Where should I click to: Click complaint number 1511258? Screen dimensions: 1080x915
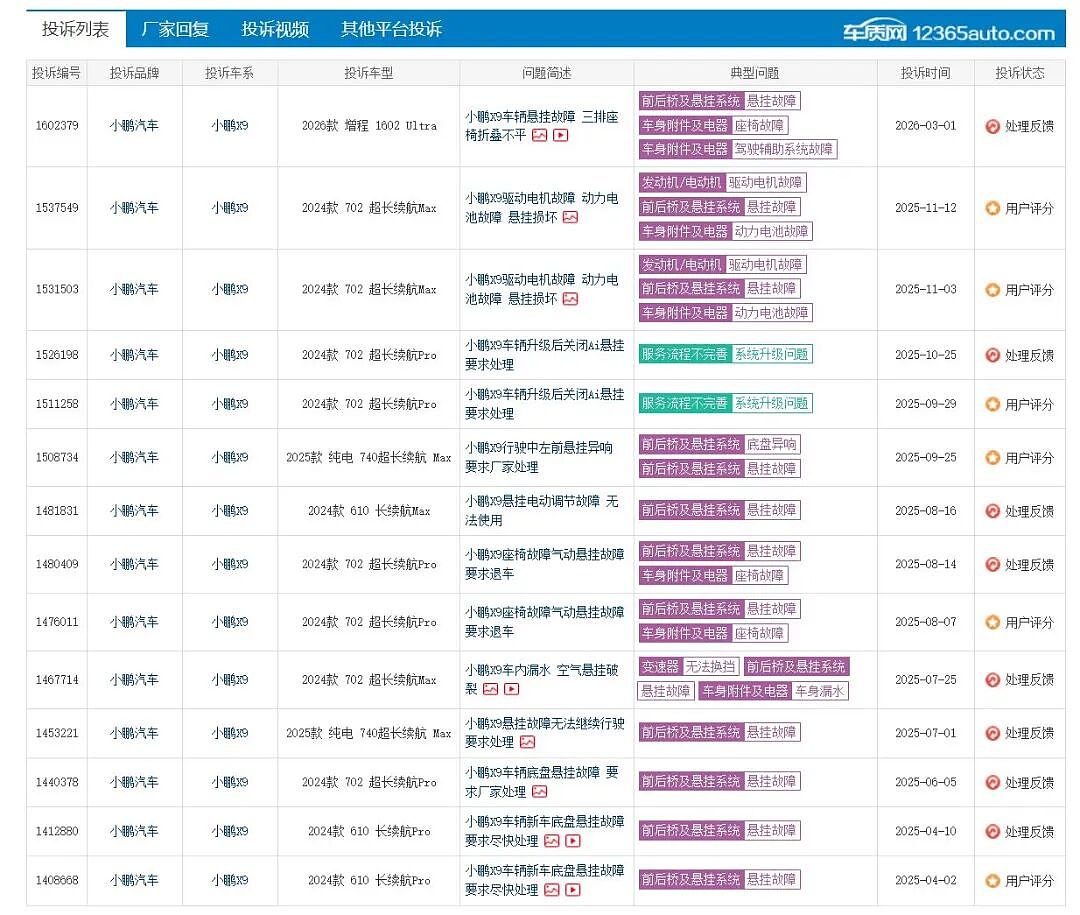pyautogui.click(x=57, y=404)
